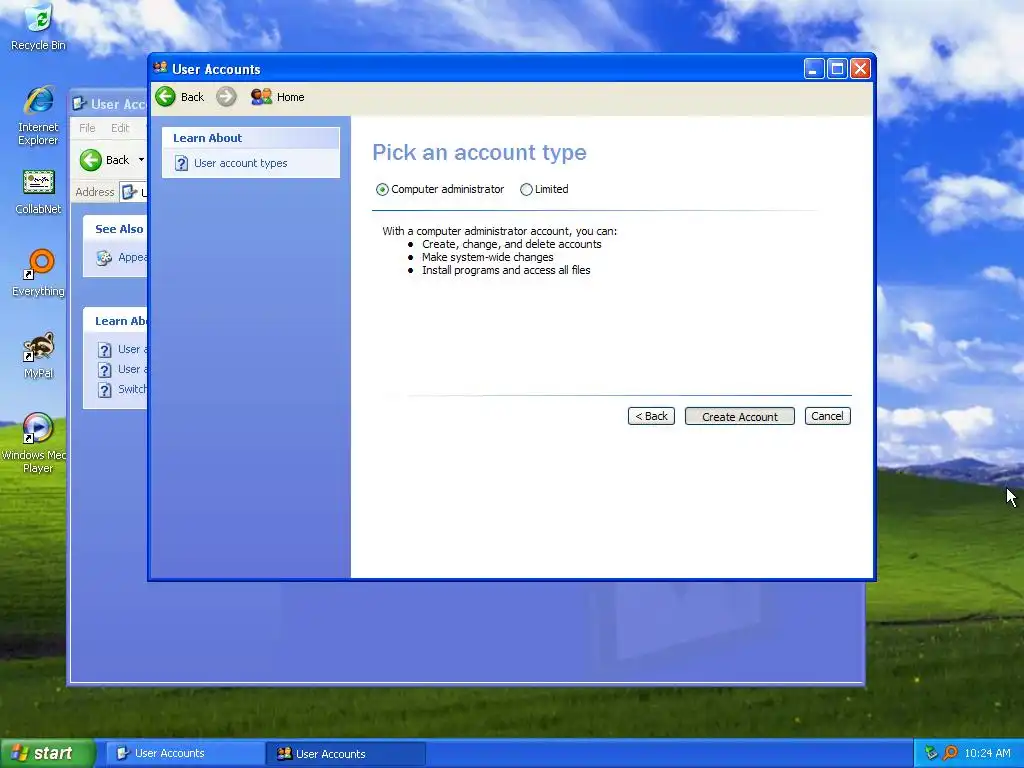This screenshot has width=1024, height=768.
Task: Click Back arrow in background window
Action: point(91,160)
